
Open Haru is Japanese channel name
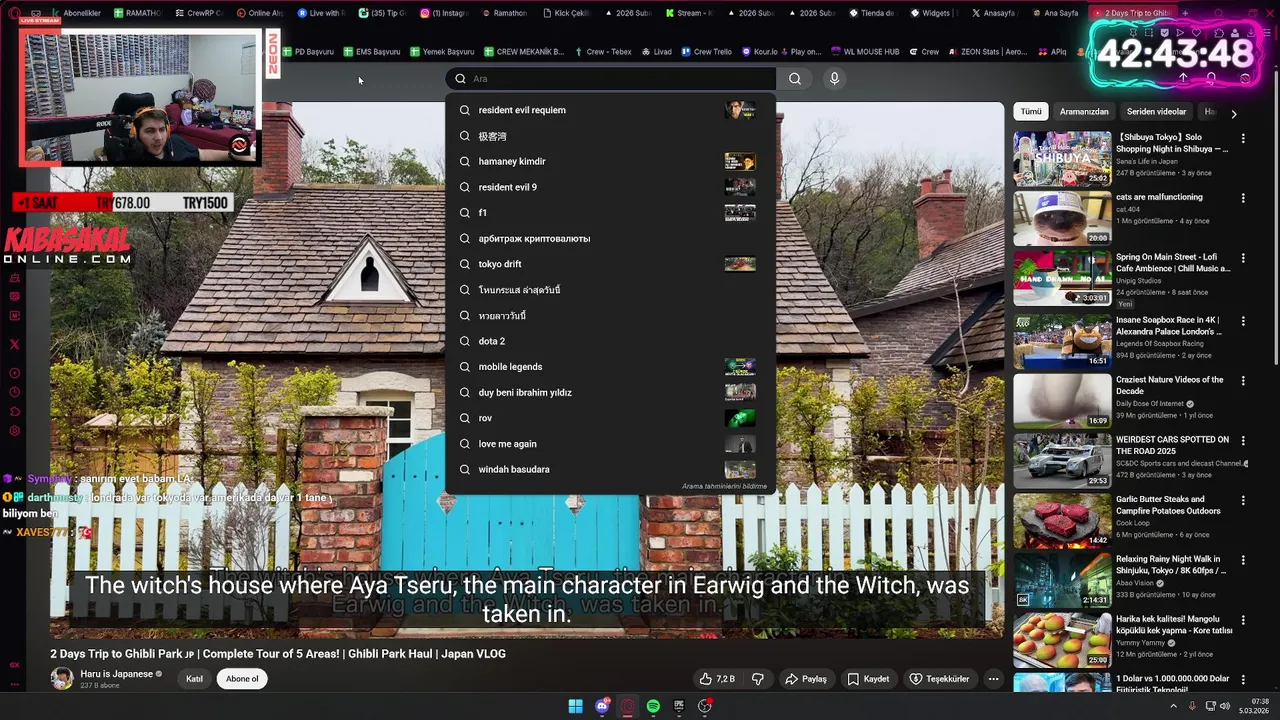[x=117, y=674]
